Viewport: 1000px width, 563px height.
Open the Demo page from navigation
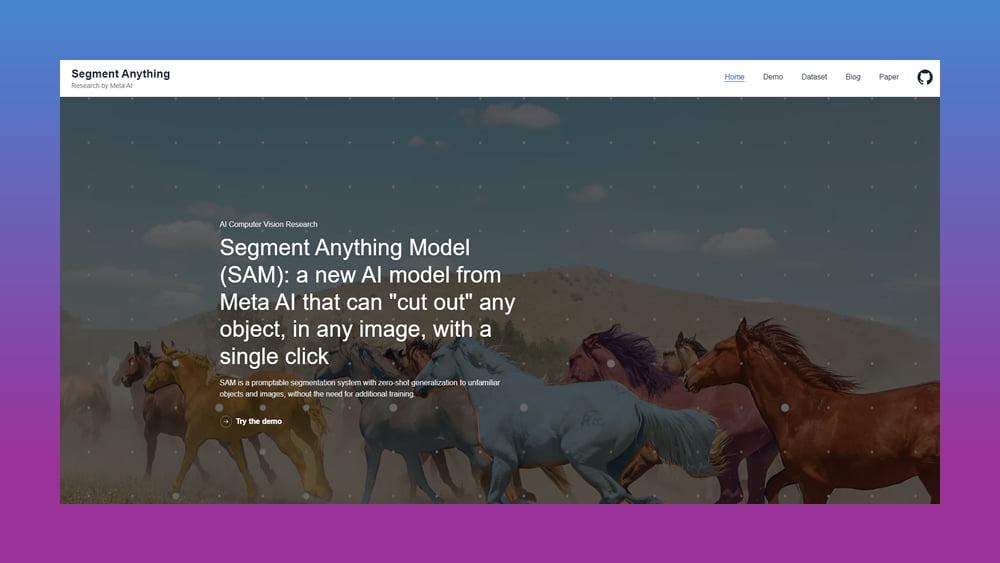(773, 77)
